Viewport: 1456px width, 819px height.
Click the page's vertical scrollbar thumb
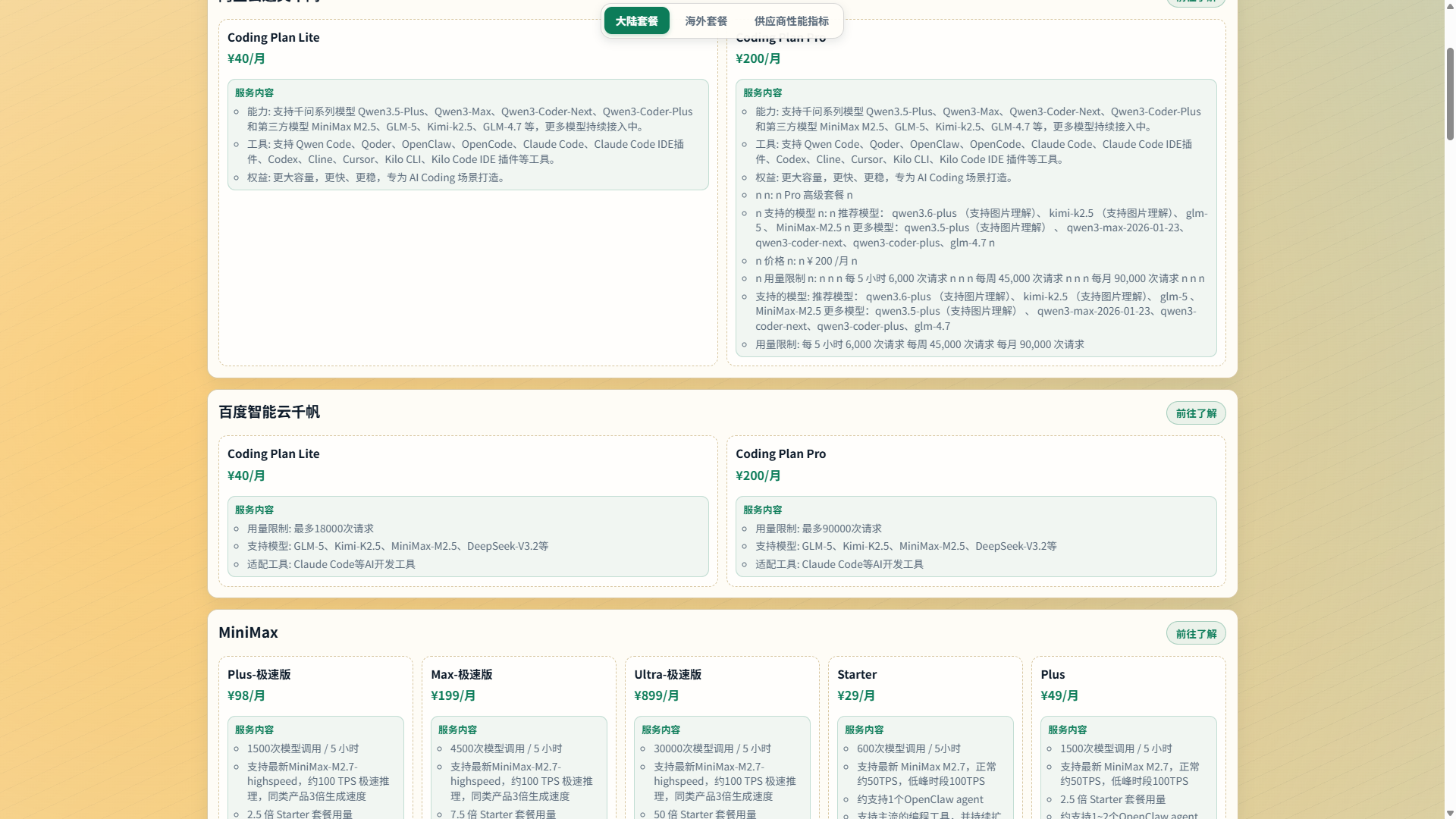[1450, 94]
